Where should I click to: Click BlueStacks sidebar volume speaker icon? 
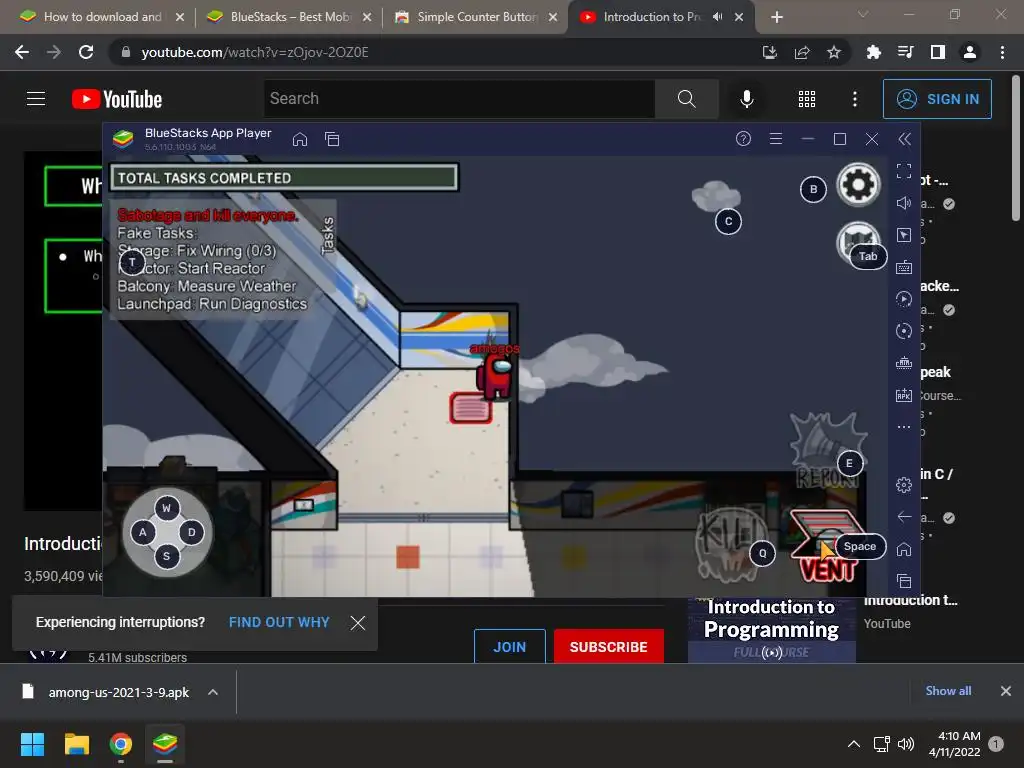(904, 203)
